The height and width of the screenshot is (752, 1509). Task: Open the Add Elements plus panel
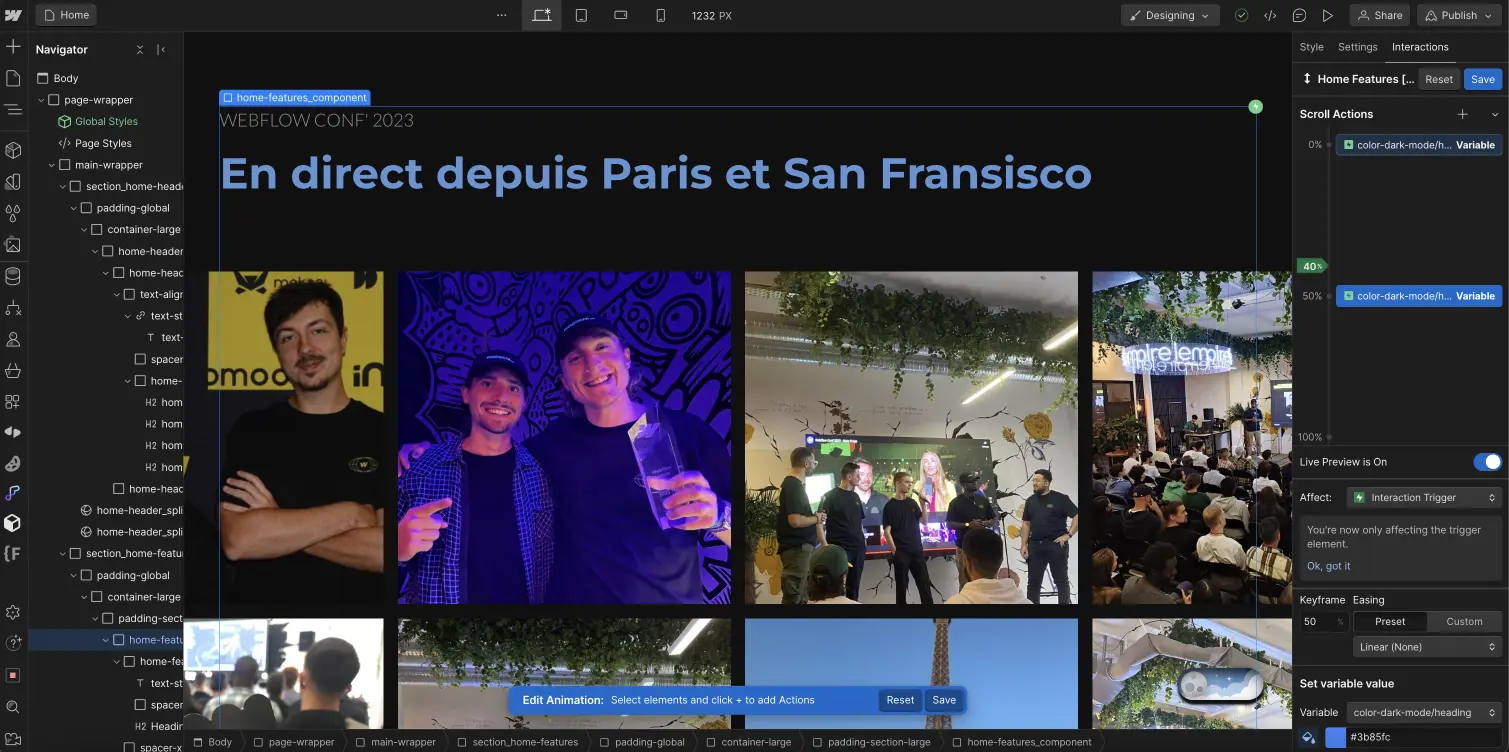[x=13, y=47]
